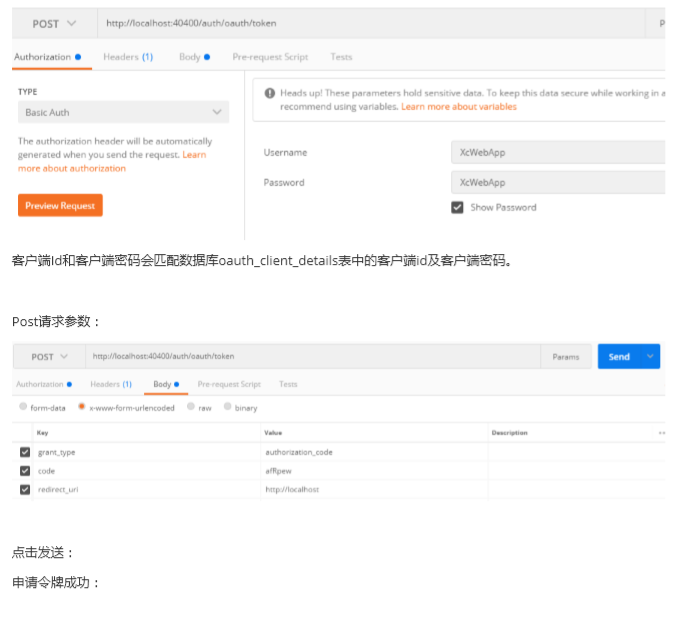Open the column options ellipsis in the params table

661,433
